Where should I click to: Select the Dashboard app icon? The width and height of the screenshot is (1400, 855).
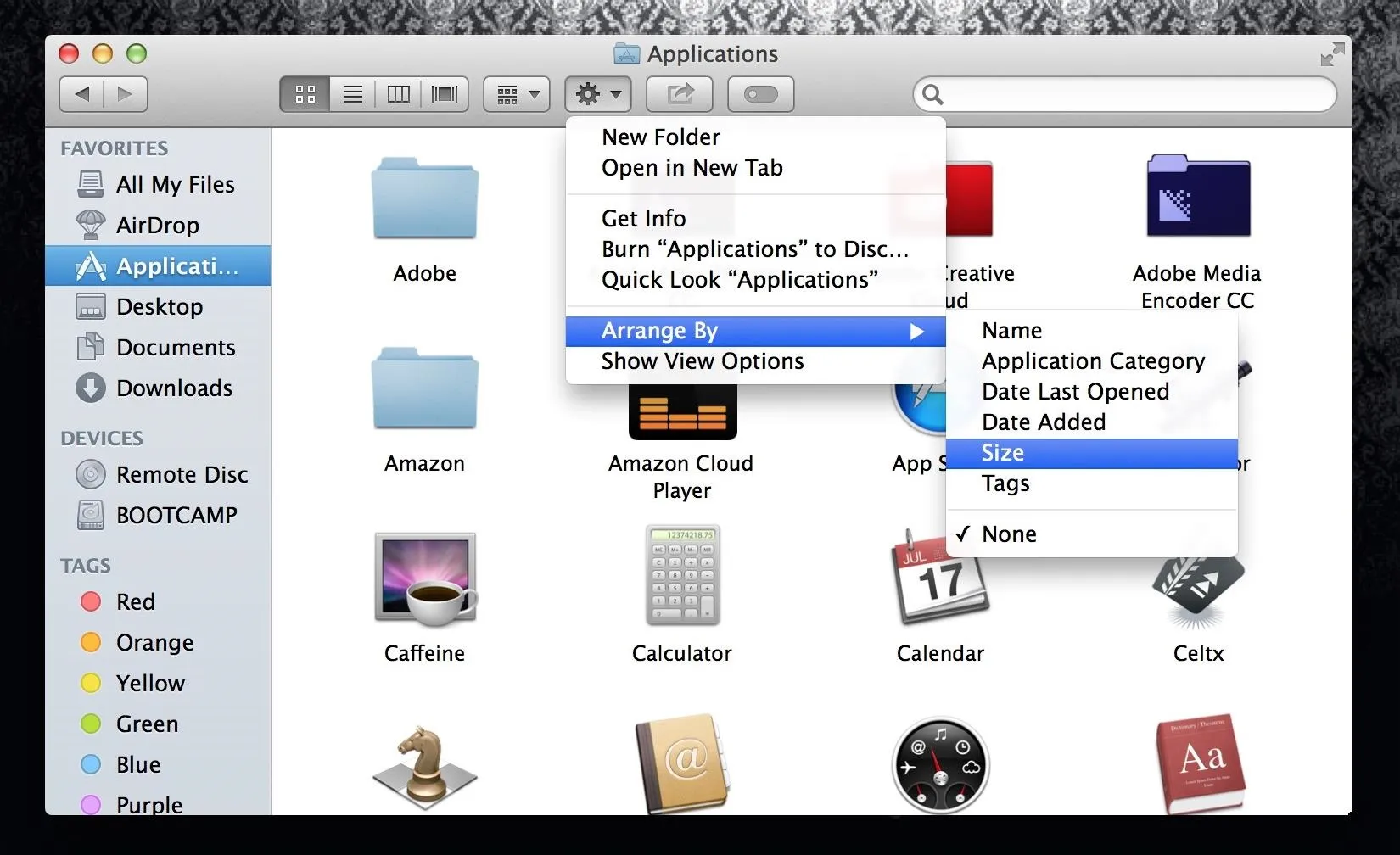tap(940, 766)
